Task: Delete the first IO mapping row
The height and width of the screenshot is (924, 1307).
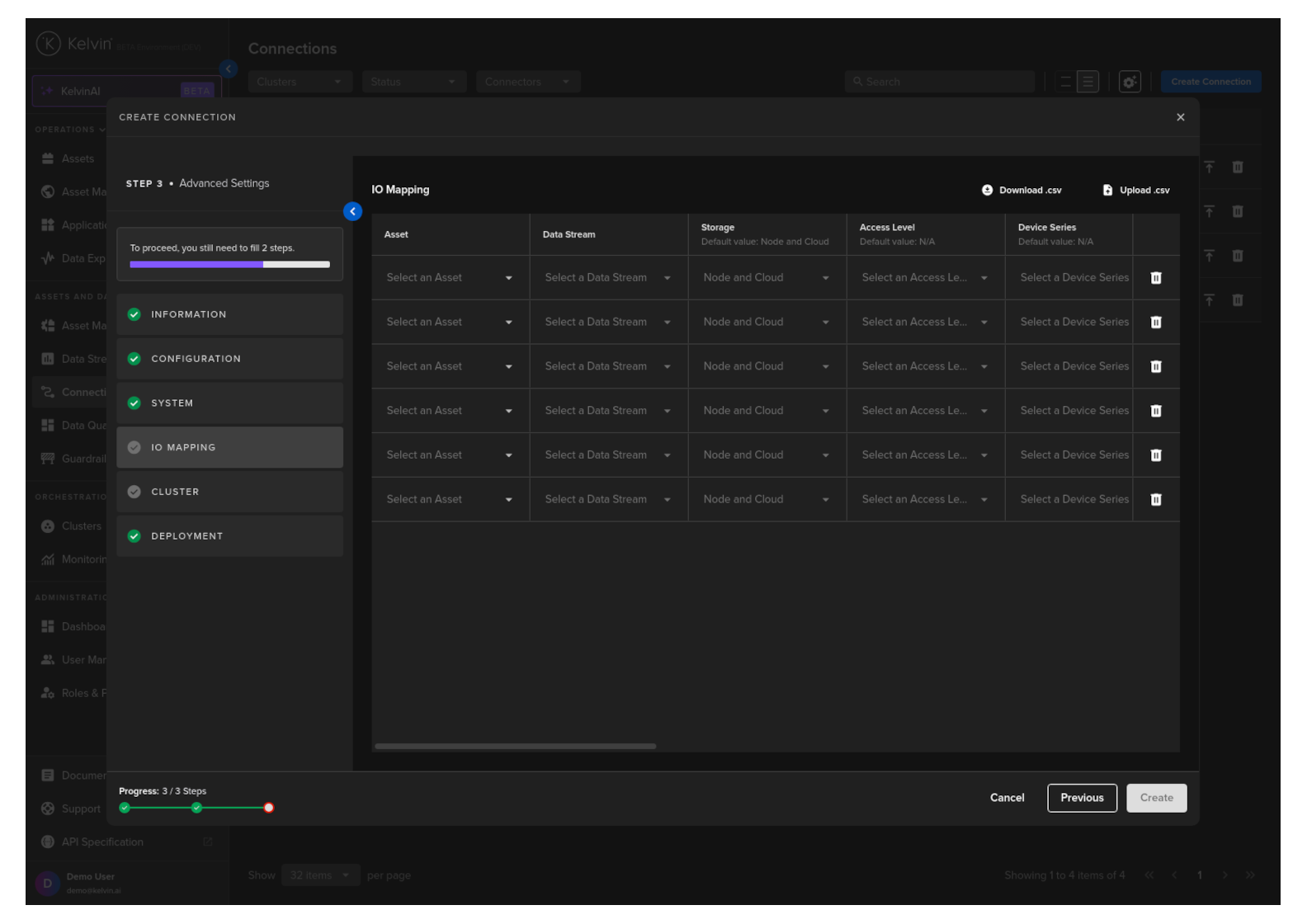Action: [1155, 278]
